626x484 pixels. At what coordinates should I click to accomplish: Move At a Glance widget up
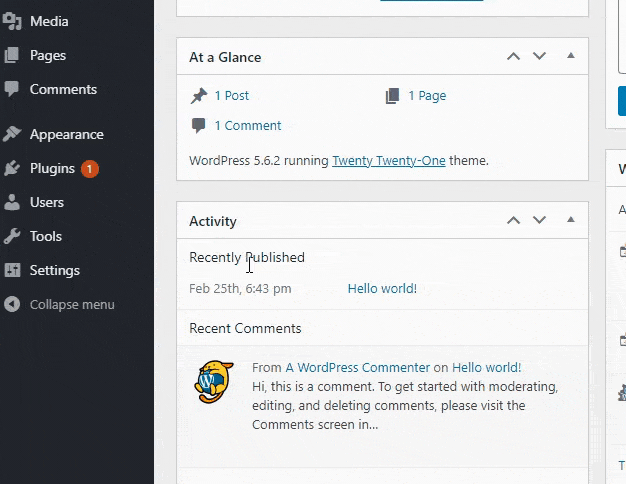tap(513, 56)
